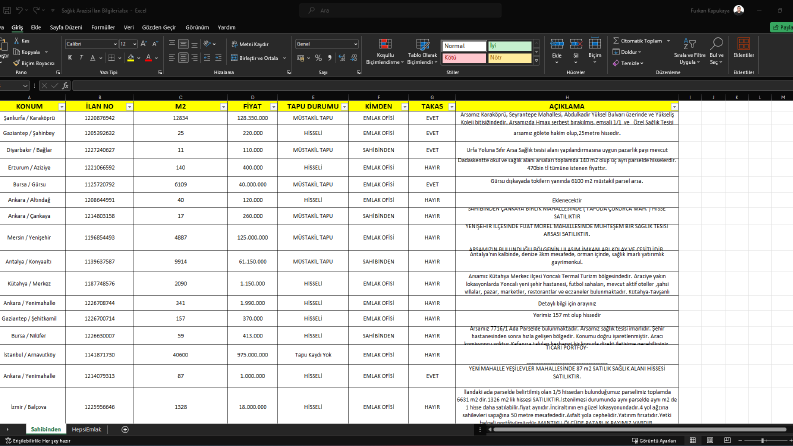Open the KONUM column filter dropdown
The height and width of the screenshot is (446, 793).
coord(62,107)
